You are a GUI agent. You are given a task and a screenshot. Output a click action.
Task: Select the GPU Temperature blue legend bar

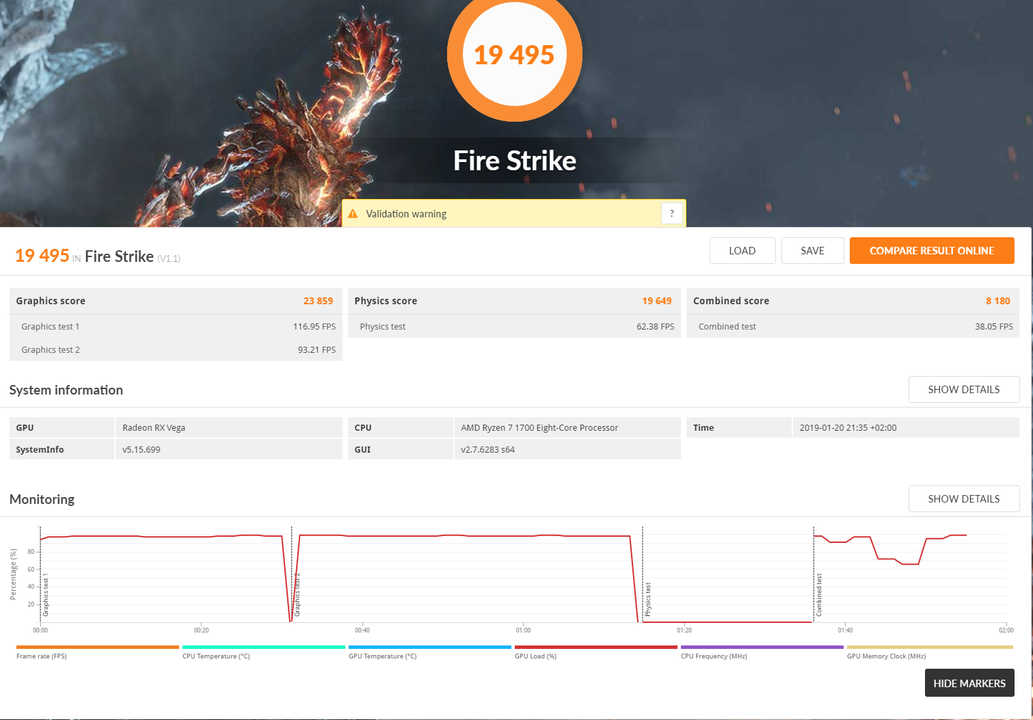pos(429,648)
